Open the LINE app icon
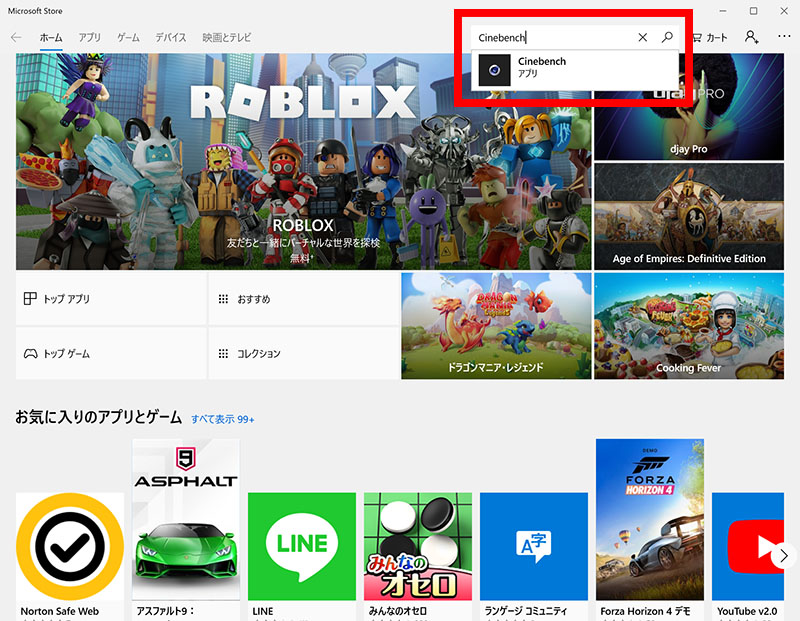Screen dimensions: 800x621 click(302, 546)
